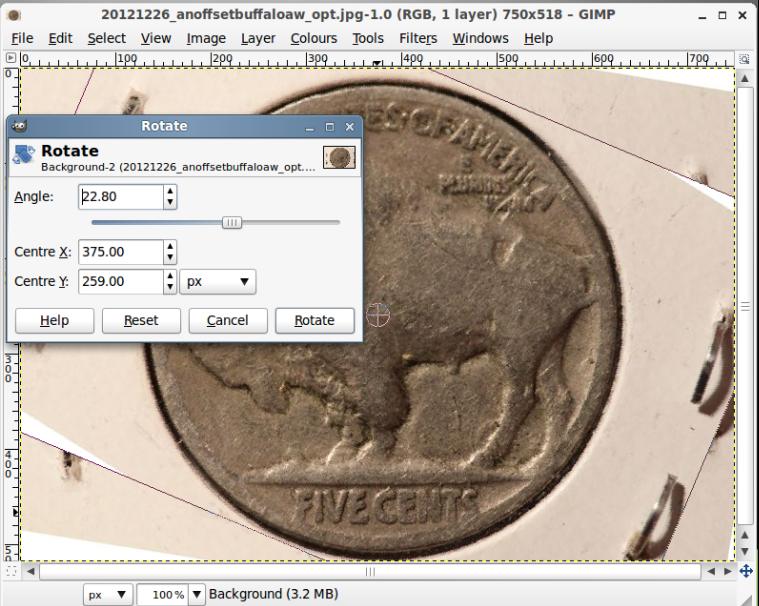759x606 pixels.
Task: Click the rotation centre crosshair on canvas
Action: pyautogui.click(x=378, y=315)
